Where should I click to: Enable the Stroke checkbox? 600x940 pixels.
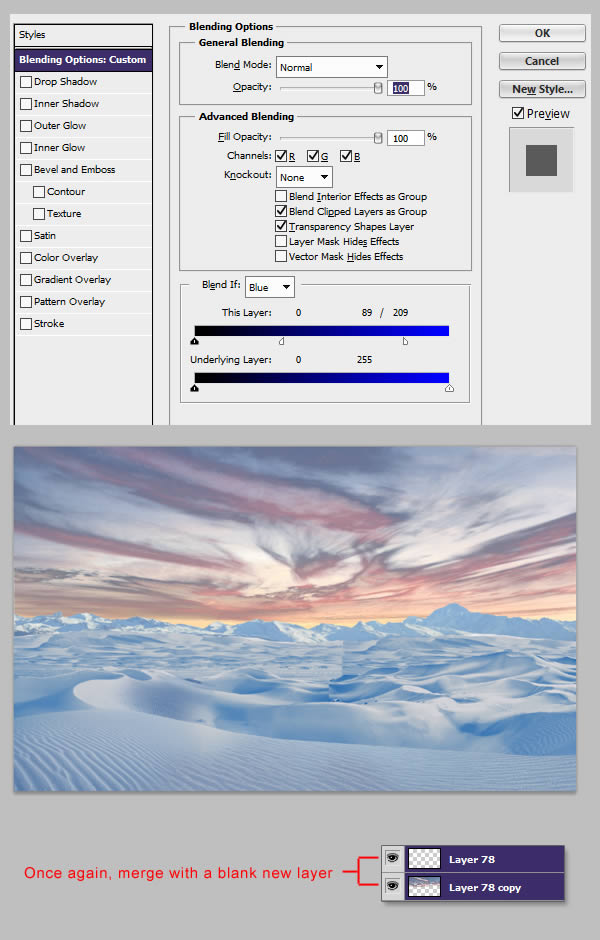[26, 324]
